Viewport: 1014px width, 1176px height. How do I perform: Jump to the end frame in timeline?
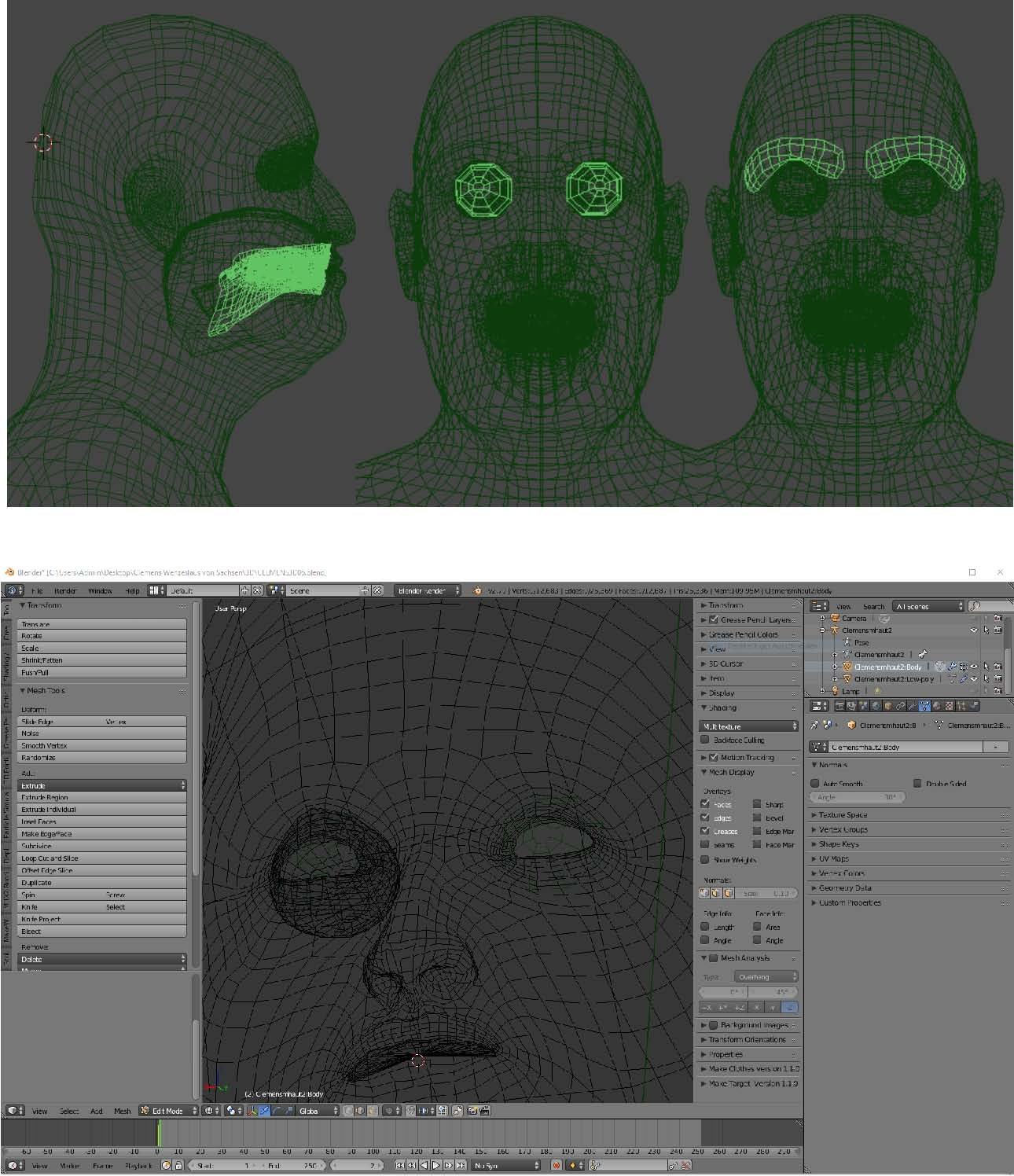(x=461, y=1165)
